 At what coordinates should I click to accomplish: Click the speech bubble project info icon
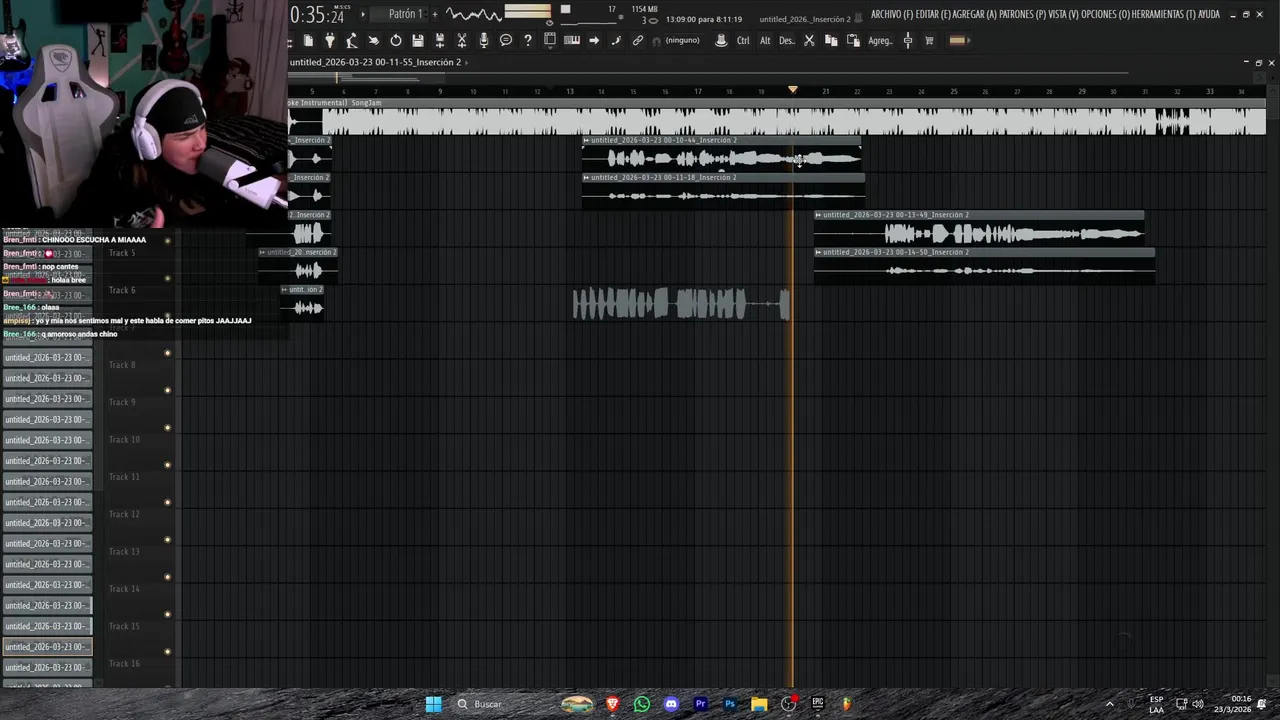pos(506,40)
